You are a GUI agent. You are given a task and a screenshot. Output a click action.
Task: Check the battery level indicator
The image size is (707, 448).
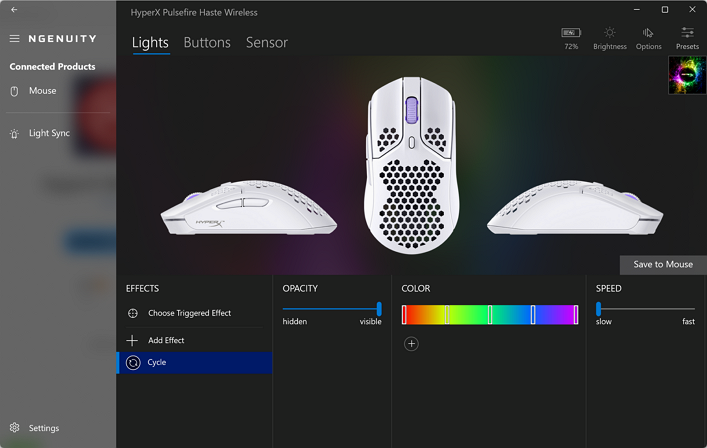(x=571, y=37)
